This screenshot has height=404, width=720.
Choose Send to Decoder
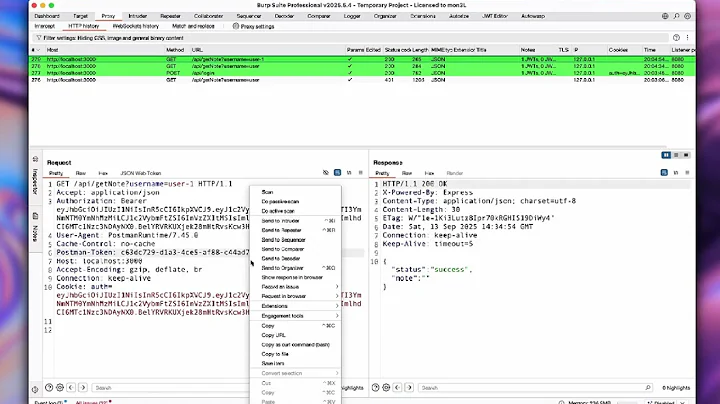pos(296,258)
